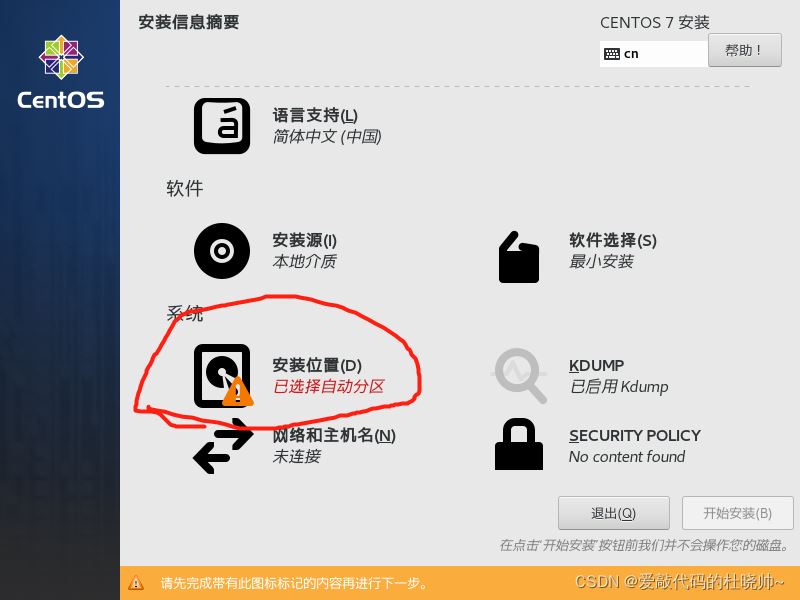Click the installation source disc icon
The image size is (800, 600).
[221, 251]
